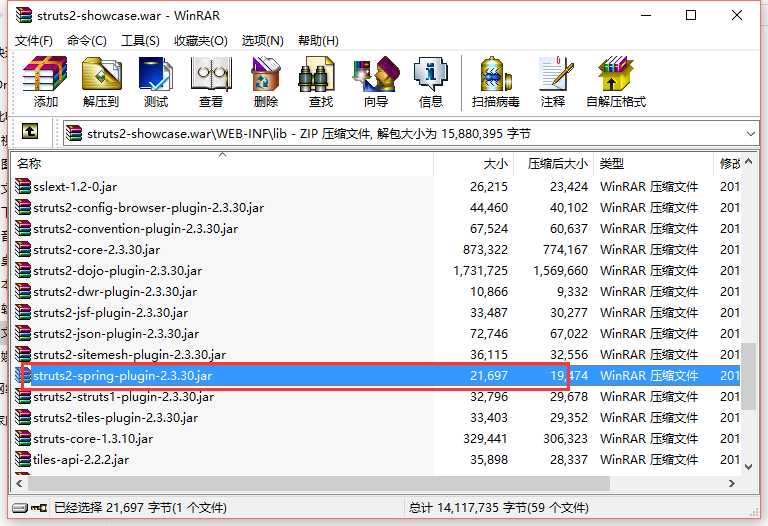Open the Help (帮助) menu
Screen dimensions: 768x526
(318, 40)
